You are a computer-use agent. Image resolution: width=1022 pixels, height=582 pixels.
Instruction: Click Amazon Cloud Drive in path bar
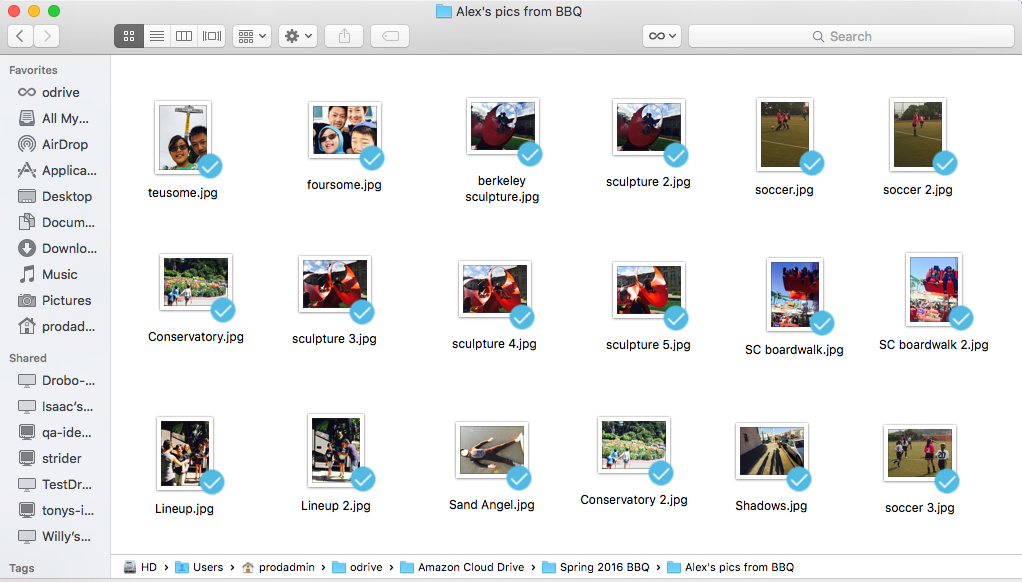tap(462, 567)
